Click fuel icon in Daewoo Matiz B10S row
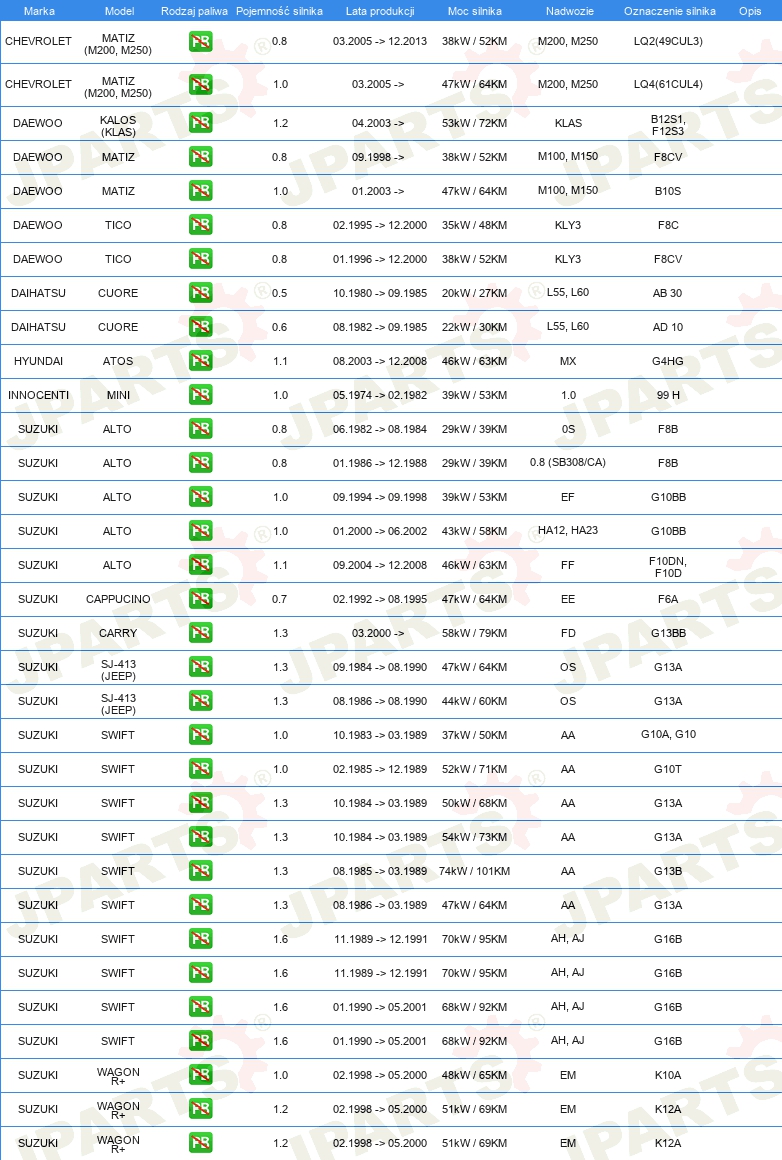Image resolution: width=782 pixels, height=1160 pixels. point(200,191)
